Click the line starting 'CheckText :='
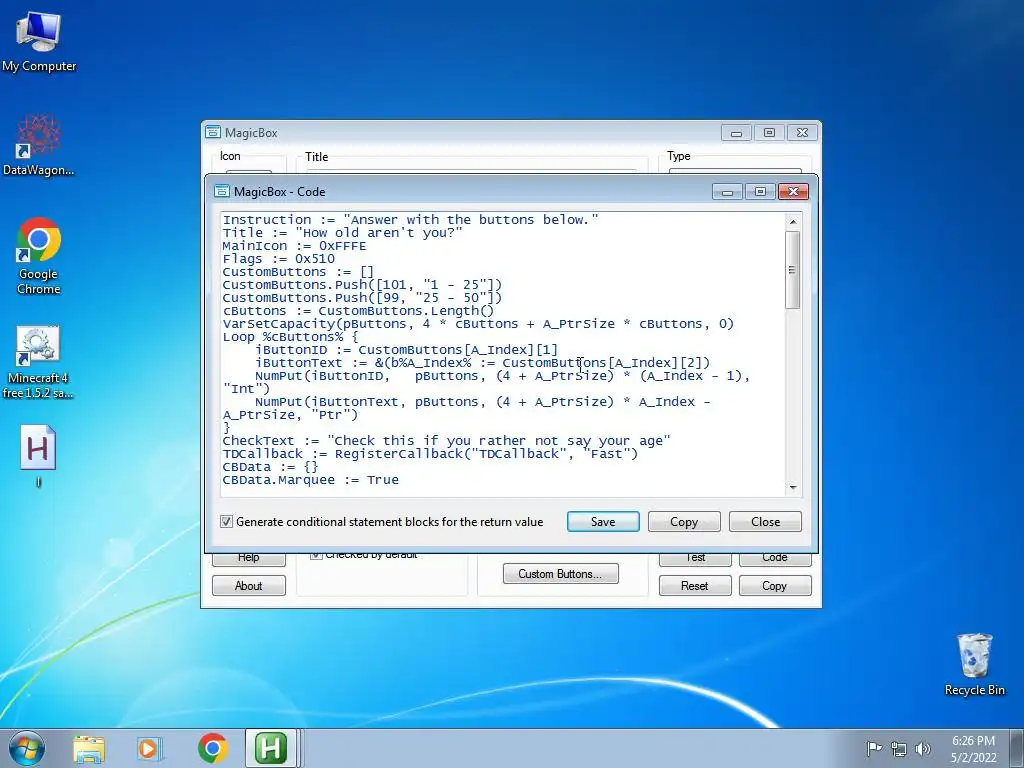 click(x=446, y=441)
